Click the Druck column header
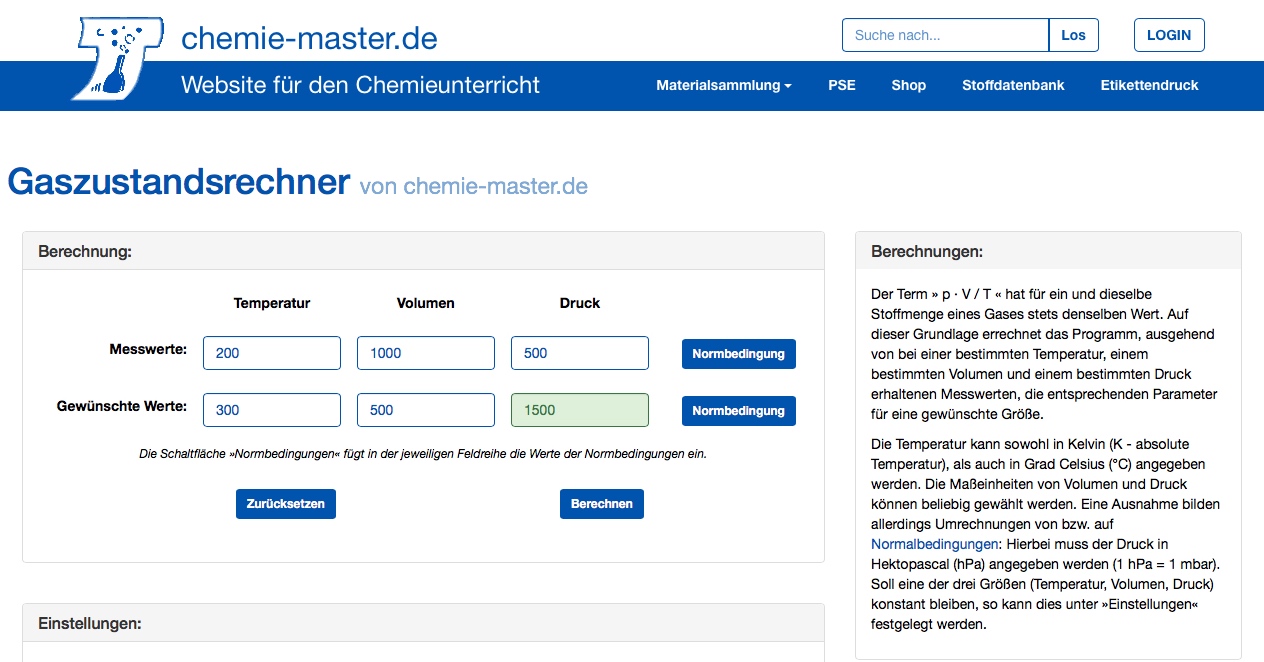 coord(580,303)
